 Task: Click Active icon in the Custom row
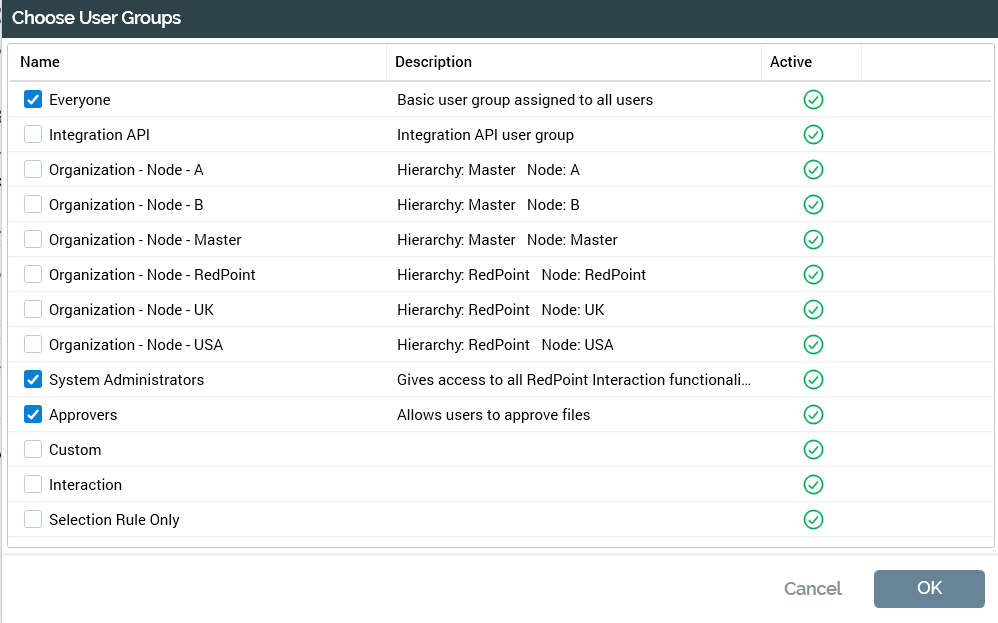(x=813, y=450)
